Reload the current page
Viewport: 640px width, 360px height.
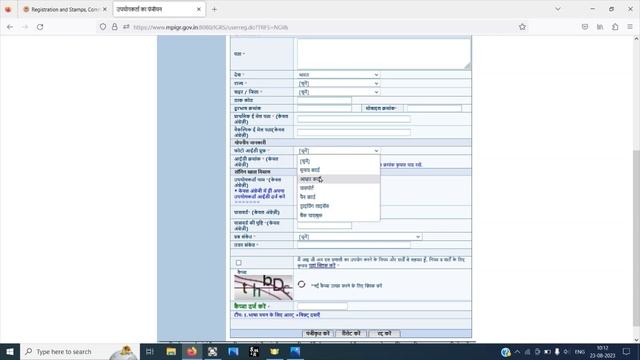click(x=40, y=27)
